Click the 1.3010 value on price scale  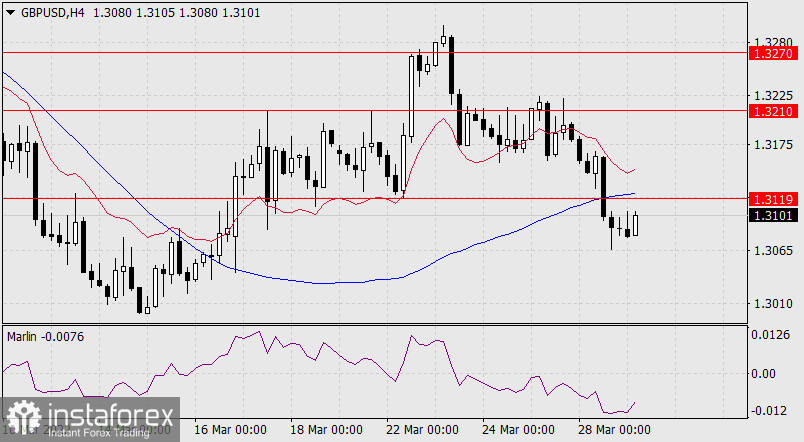click(774, 304)
